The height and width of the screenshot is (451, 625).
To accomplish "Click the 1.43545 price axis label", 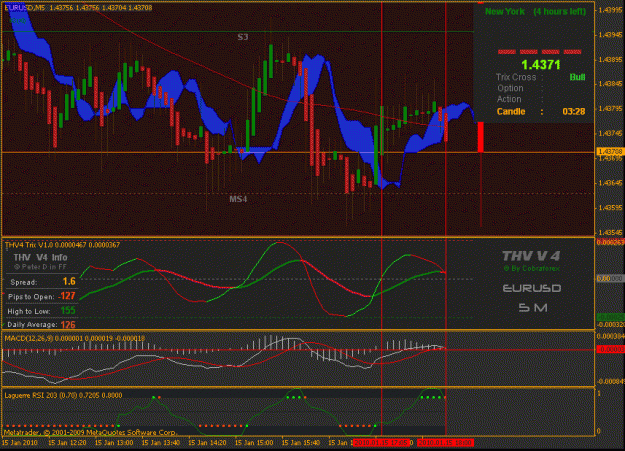I will pyautogui.click(x=611, y=232).
